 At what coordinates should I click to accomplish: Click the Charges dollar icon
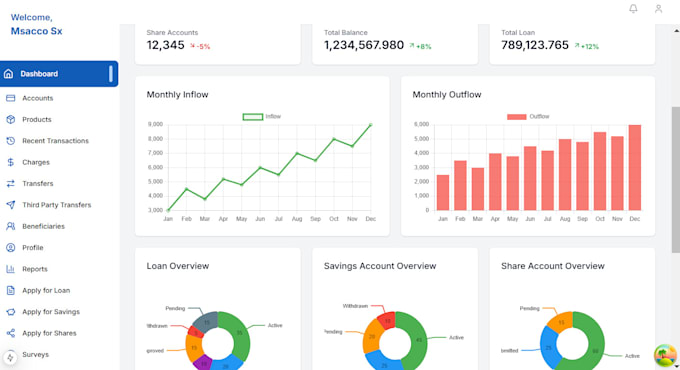(10, 162)
